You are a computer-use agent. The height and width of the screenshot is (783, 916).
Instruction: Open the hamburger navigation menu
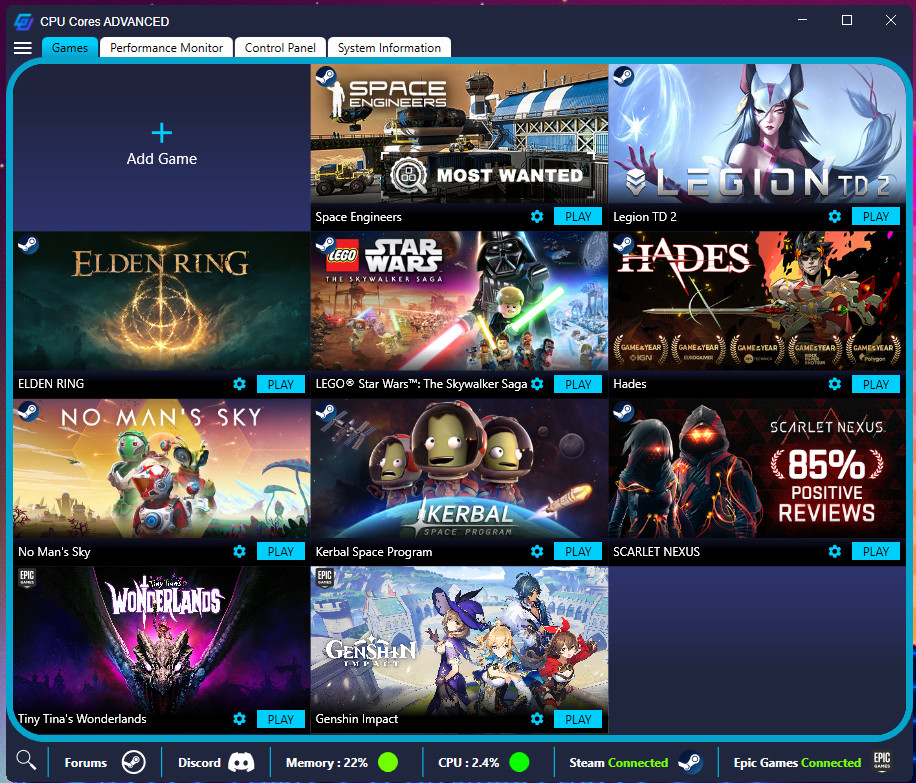(22, 48)
